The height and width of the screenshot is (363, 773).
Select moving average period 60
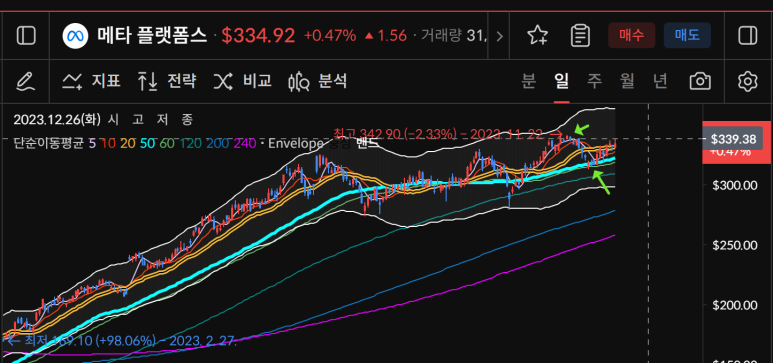point(167,144)
